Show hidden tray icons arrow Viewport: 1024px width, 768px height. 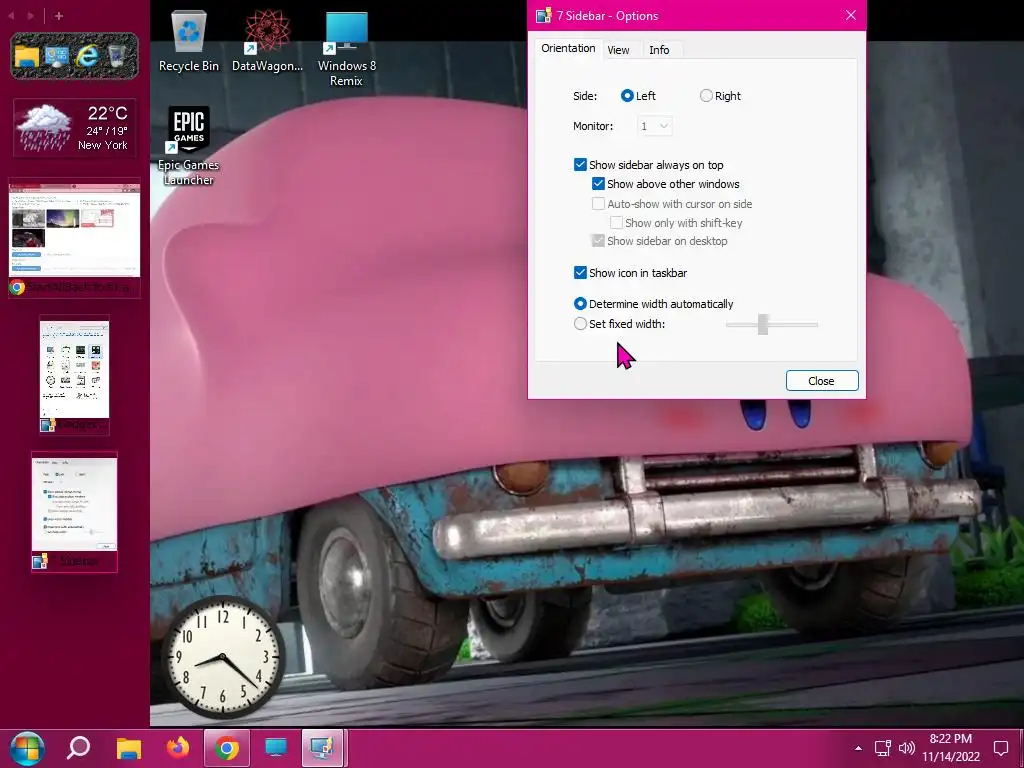pyautogui.click(x=858, y=748)
